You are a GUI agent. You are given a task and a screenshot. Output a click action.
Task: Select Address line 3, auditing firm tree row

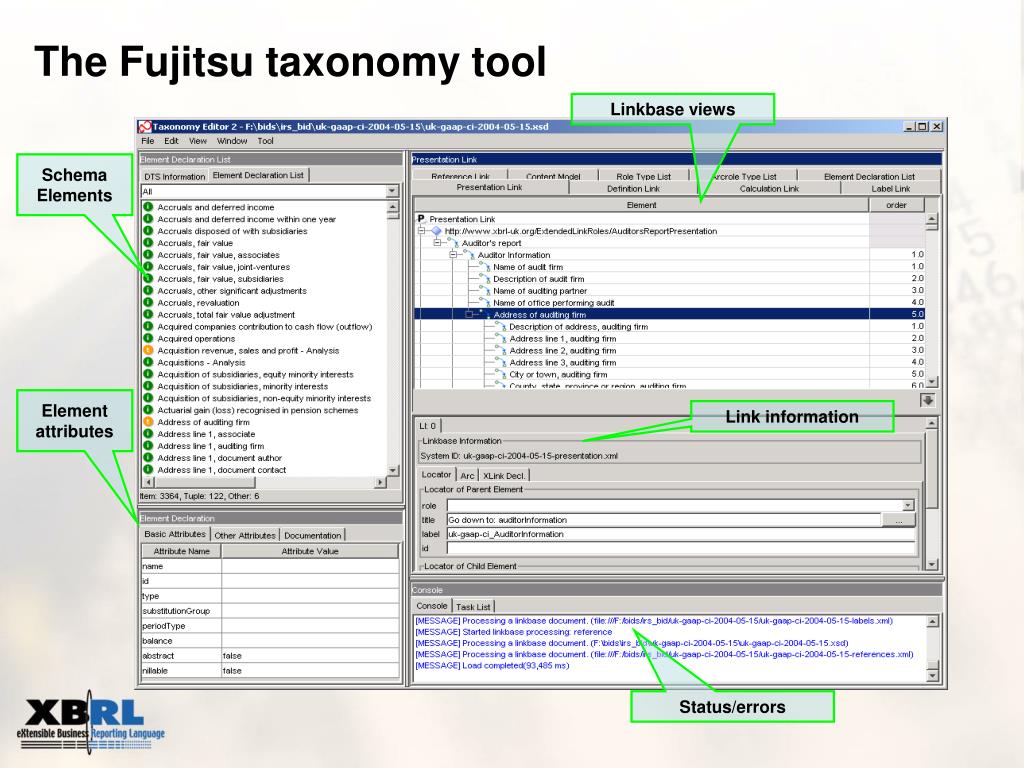pos(562,362)
